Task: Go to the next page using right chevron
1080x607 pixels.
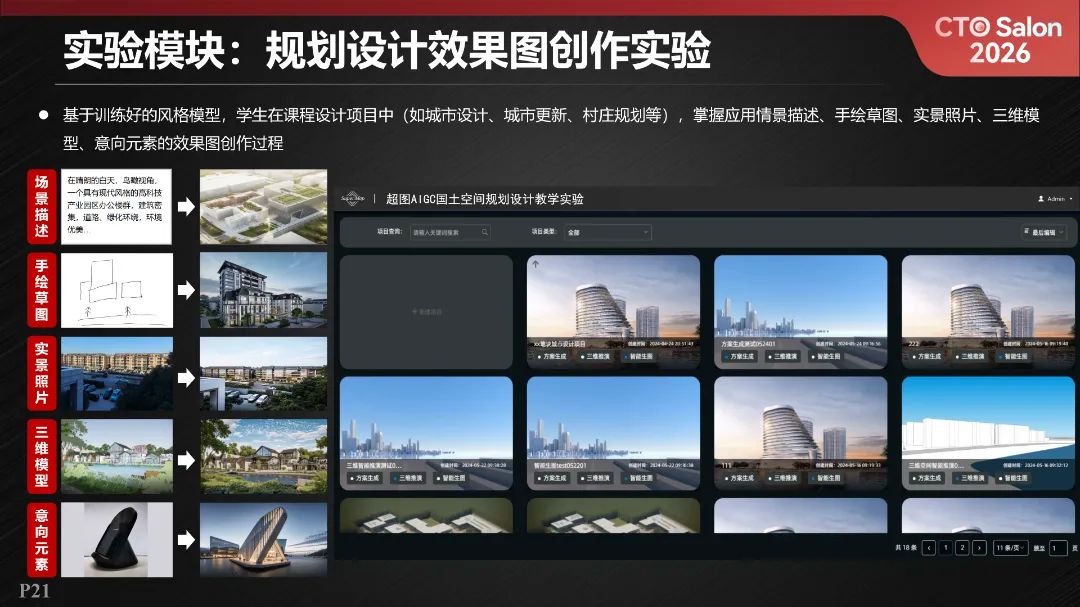Action: coord(979,547)
